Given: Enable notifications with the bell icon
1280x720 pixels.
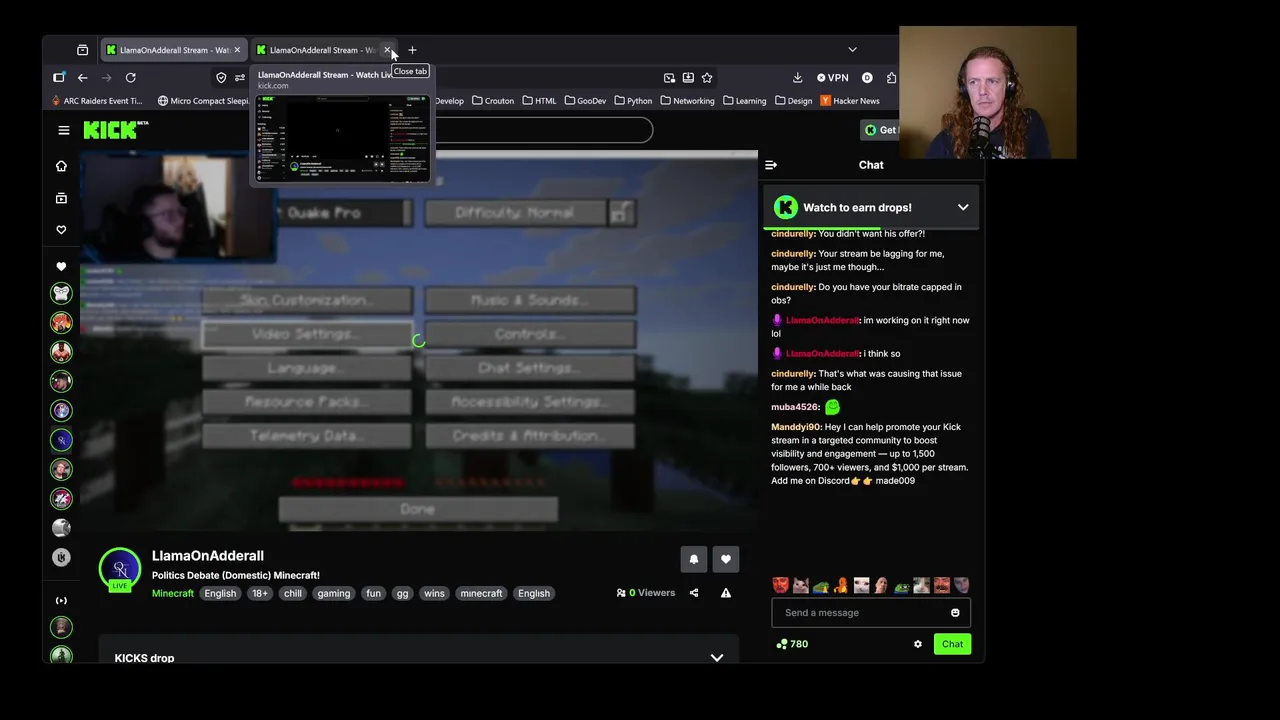Looking at the screenshot, I should tap(694, 559).
